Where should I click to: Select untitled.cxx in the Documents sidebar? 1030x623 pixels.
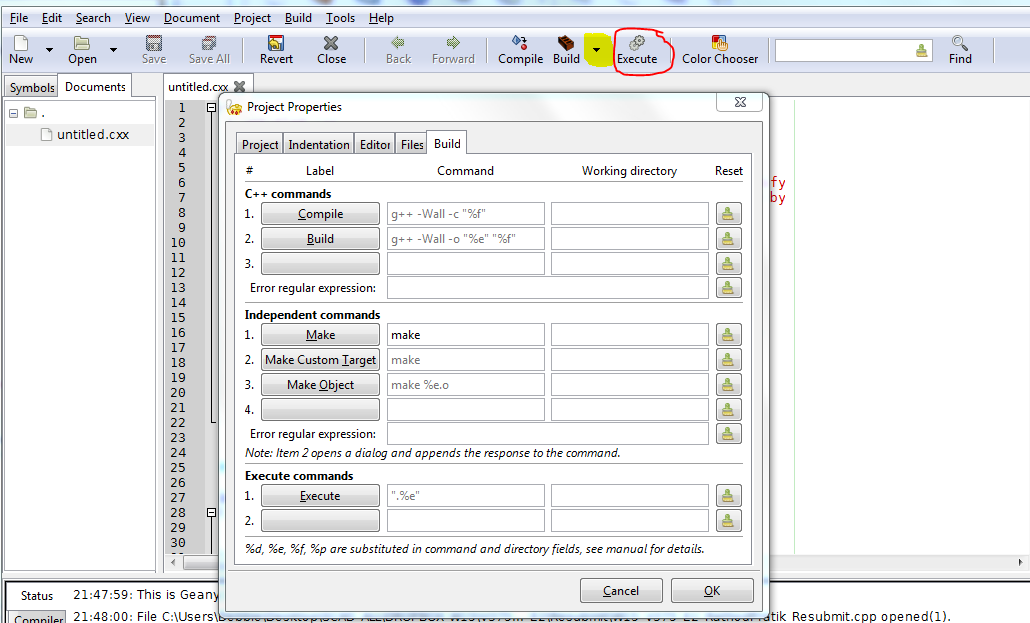click(x=92, y=135)
